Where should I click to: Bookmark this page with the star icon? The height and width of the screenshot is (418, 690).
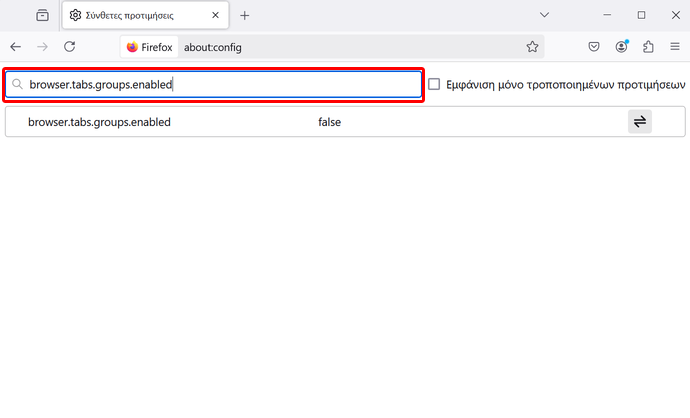click(x=532, y=47)
